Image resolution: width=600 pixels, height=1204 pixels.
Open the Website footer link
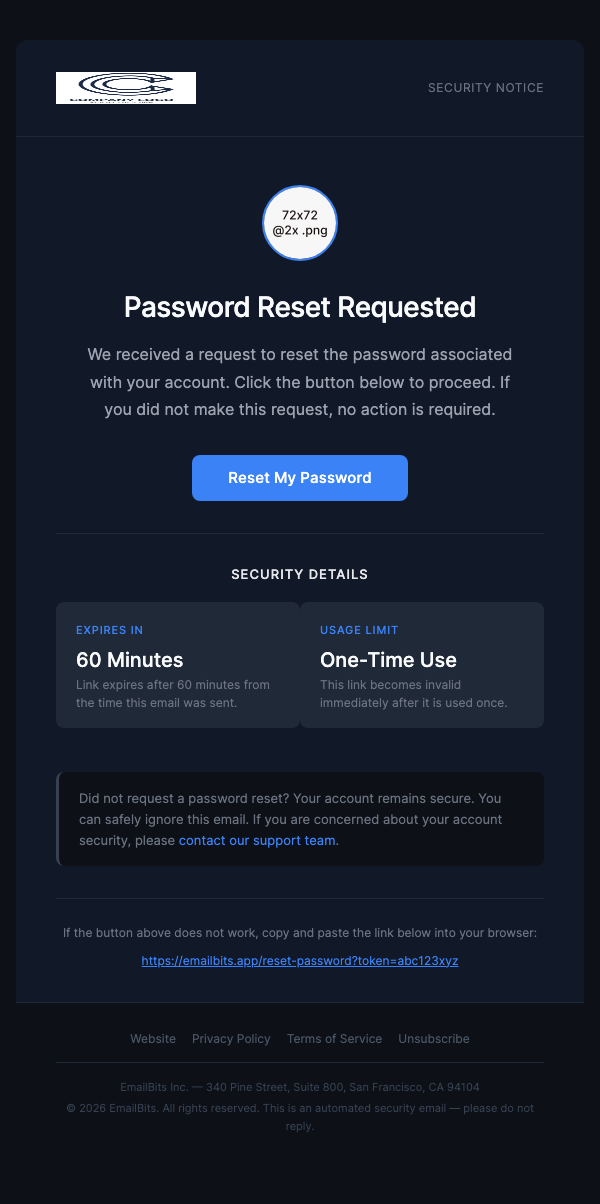(152, 1039)
